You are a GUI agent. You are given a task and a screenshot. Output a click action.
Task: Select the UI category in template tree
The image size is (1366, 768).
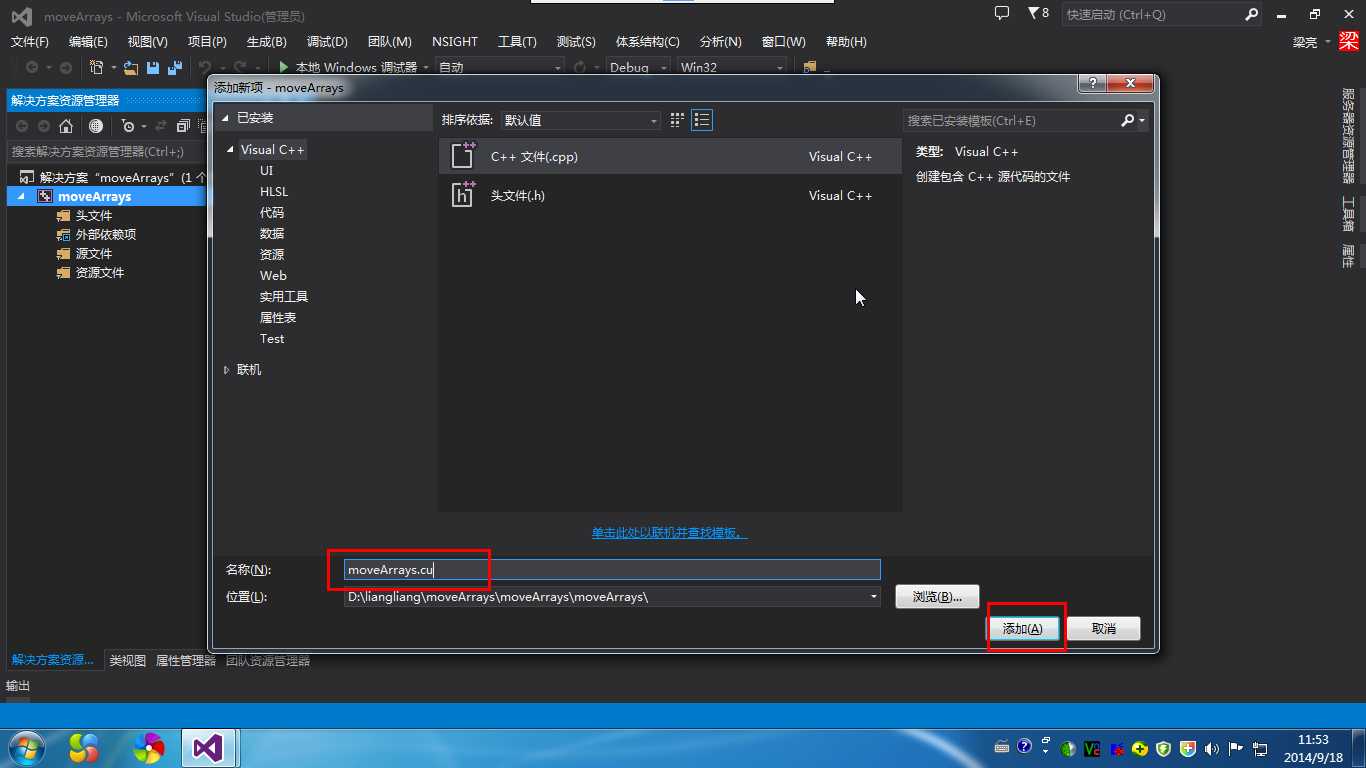pyautogui.click(x=266, y=171)
